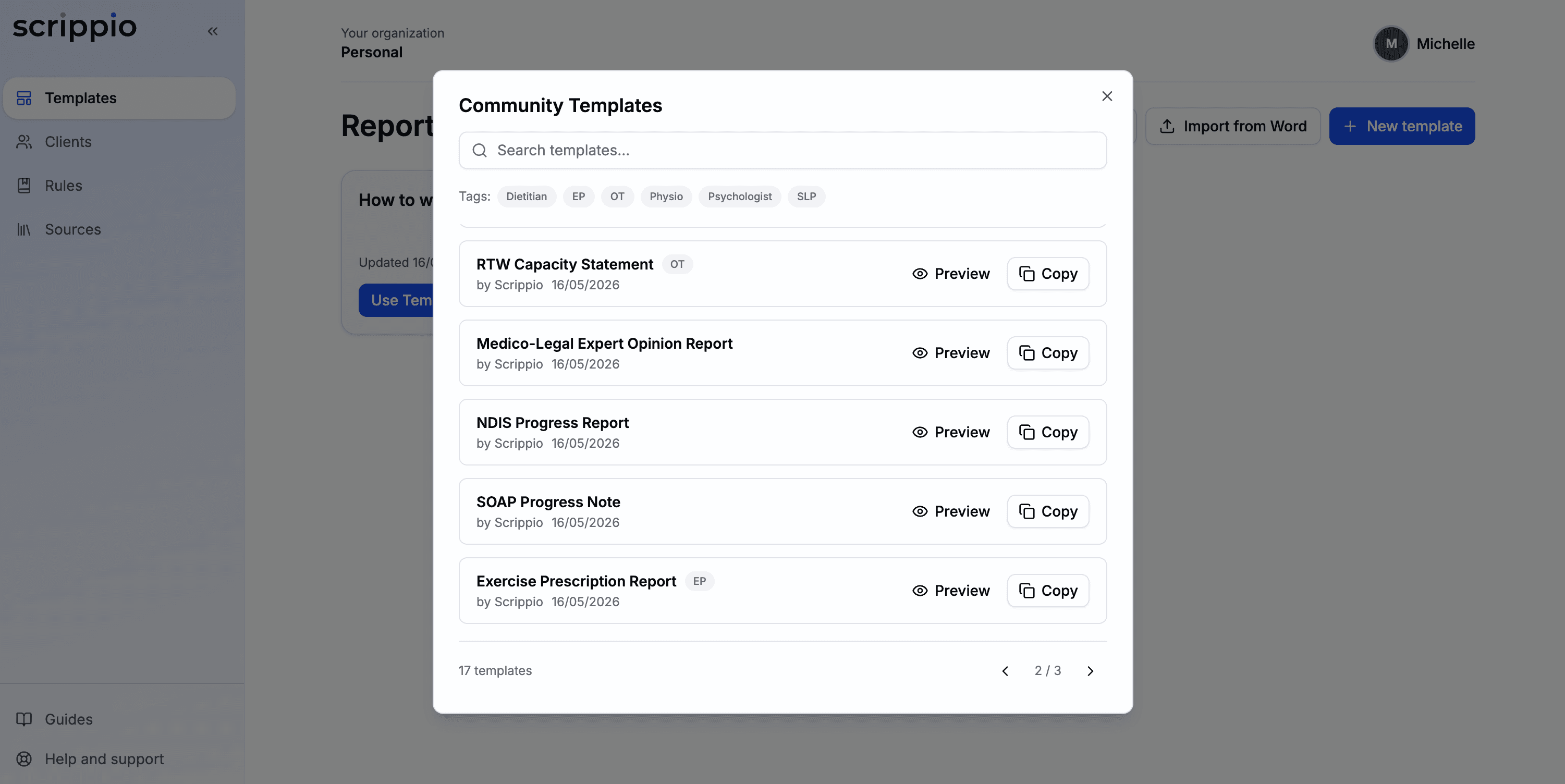This screenshot has width=1565, height=784.
Task: Click the Medico-Legal Expert Opinion Report title
Action: (604, 344)
